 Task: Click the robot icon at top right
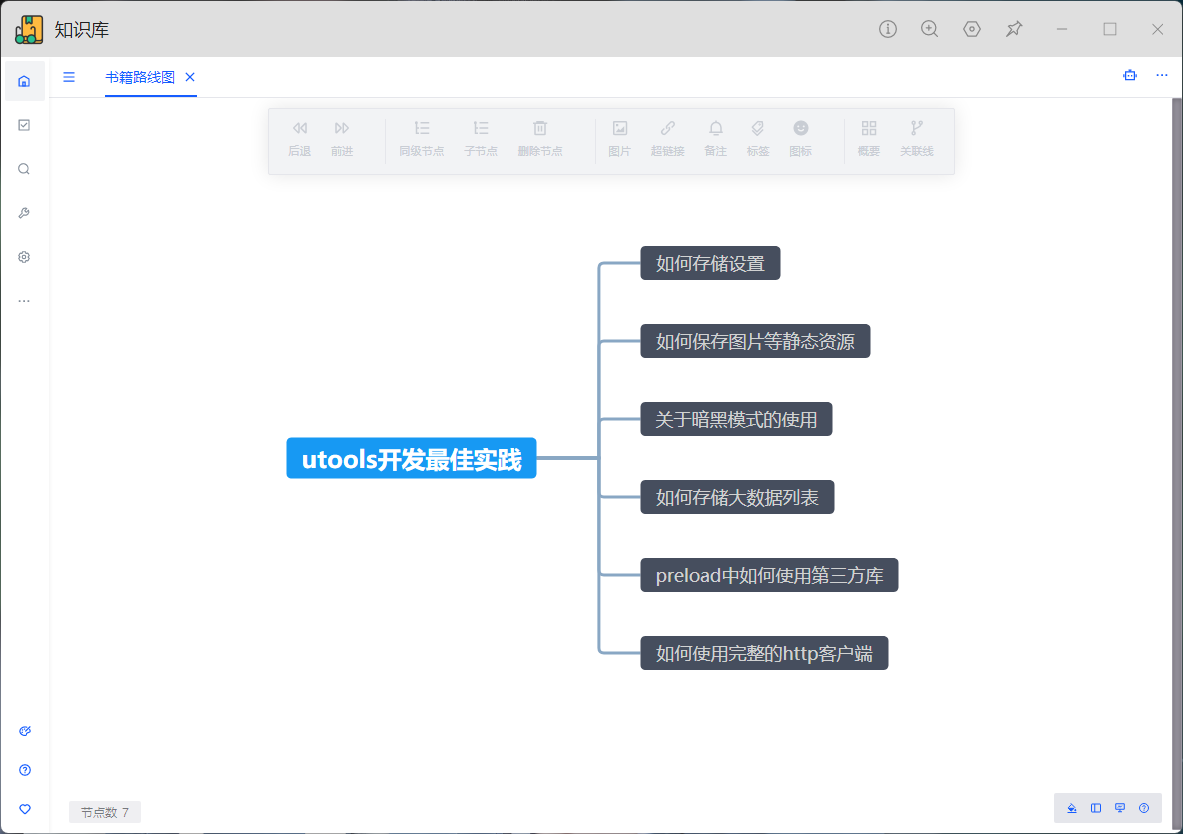(1129, 75)
